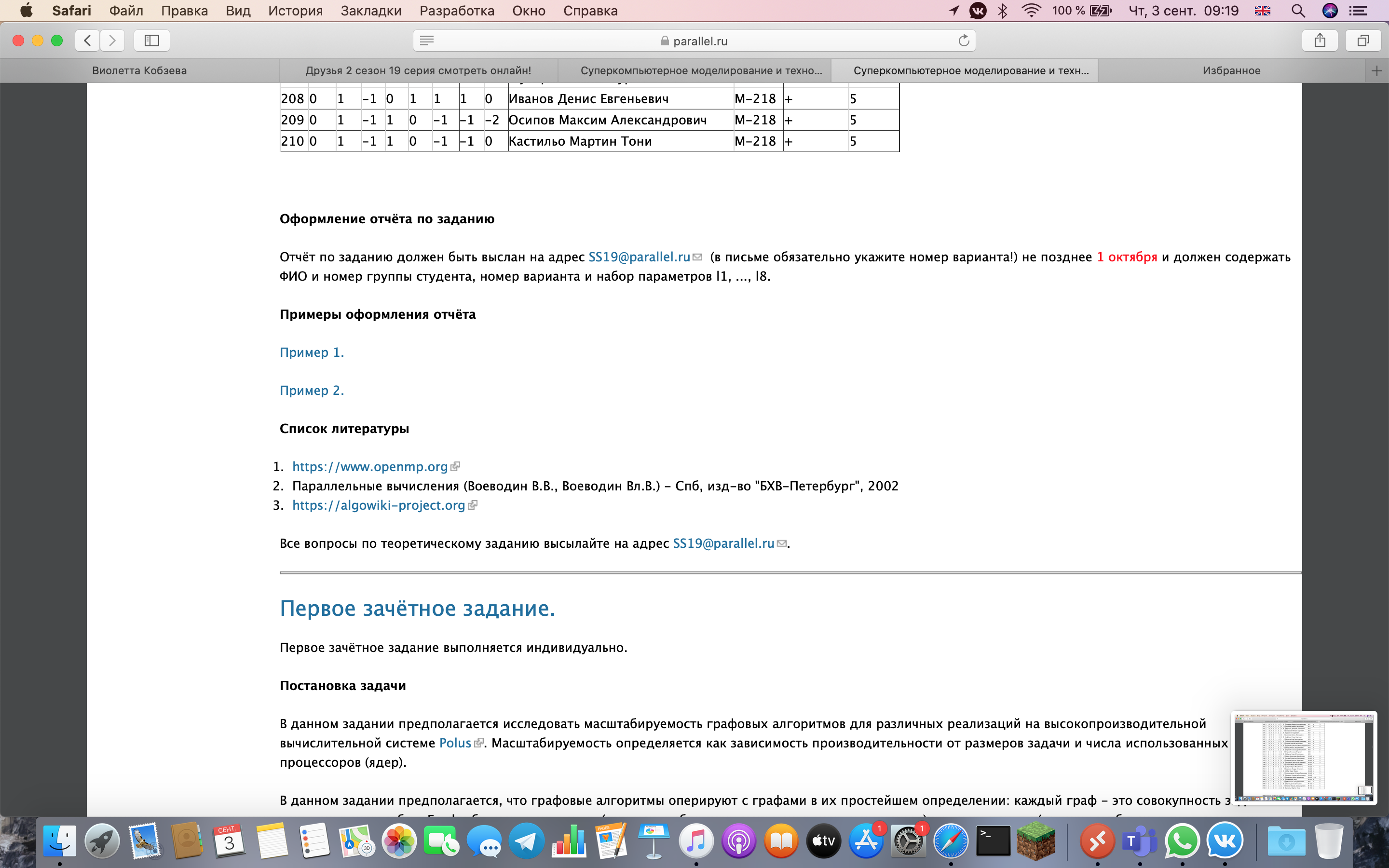Open Keynote app in the Dock
This screenshot has height=868, width=1389.
[x=654, y=841]
